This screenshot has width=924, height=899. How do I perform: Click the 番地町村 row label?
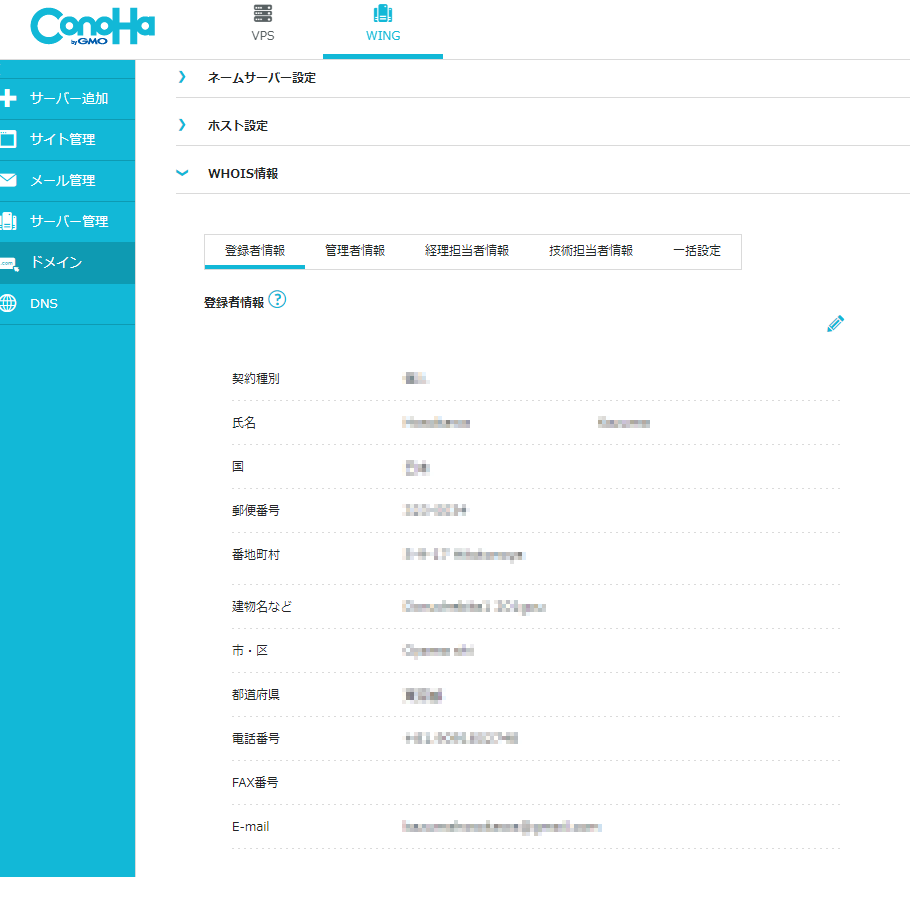pyautogui.click(x=256, y=555)
